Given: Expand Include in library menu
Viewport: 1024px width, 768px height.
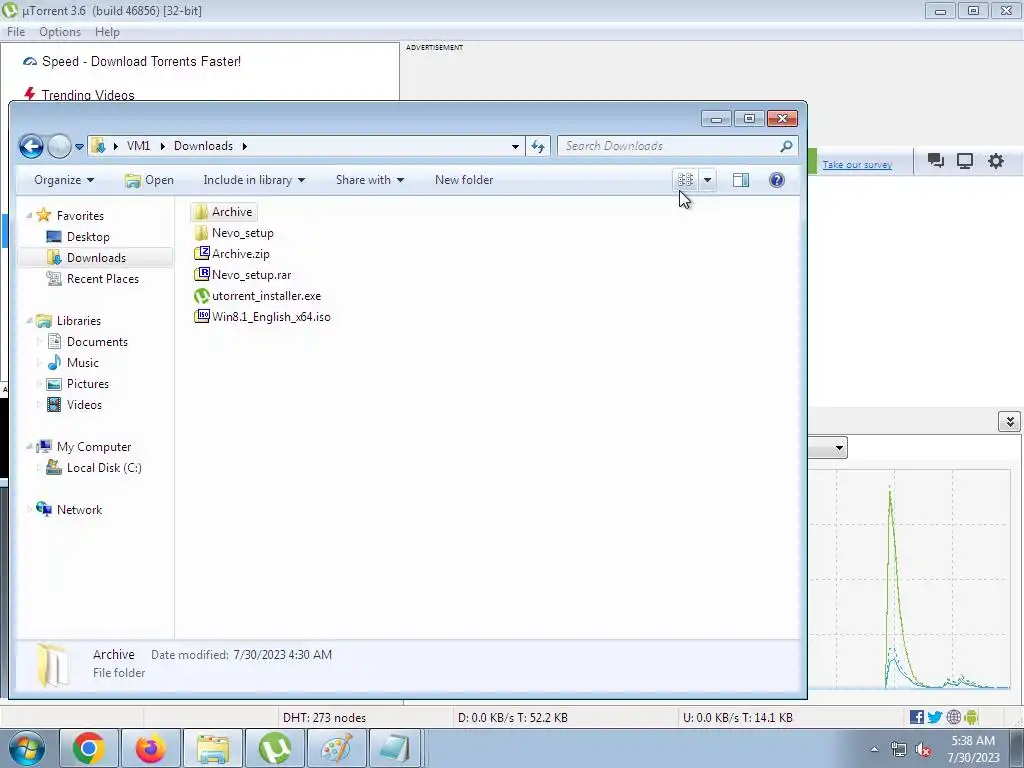Looking at the screenshot, I should 254,180.
